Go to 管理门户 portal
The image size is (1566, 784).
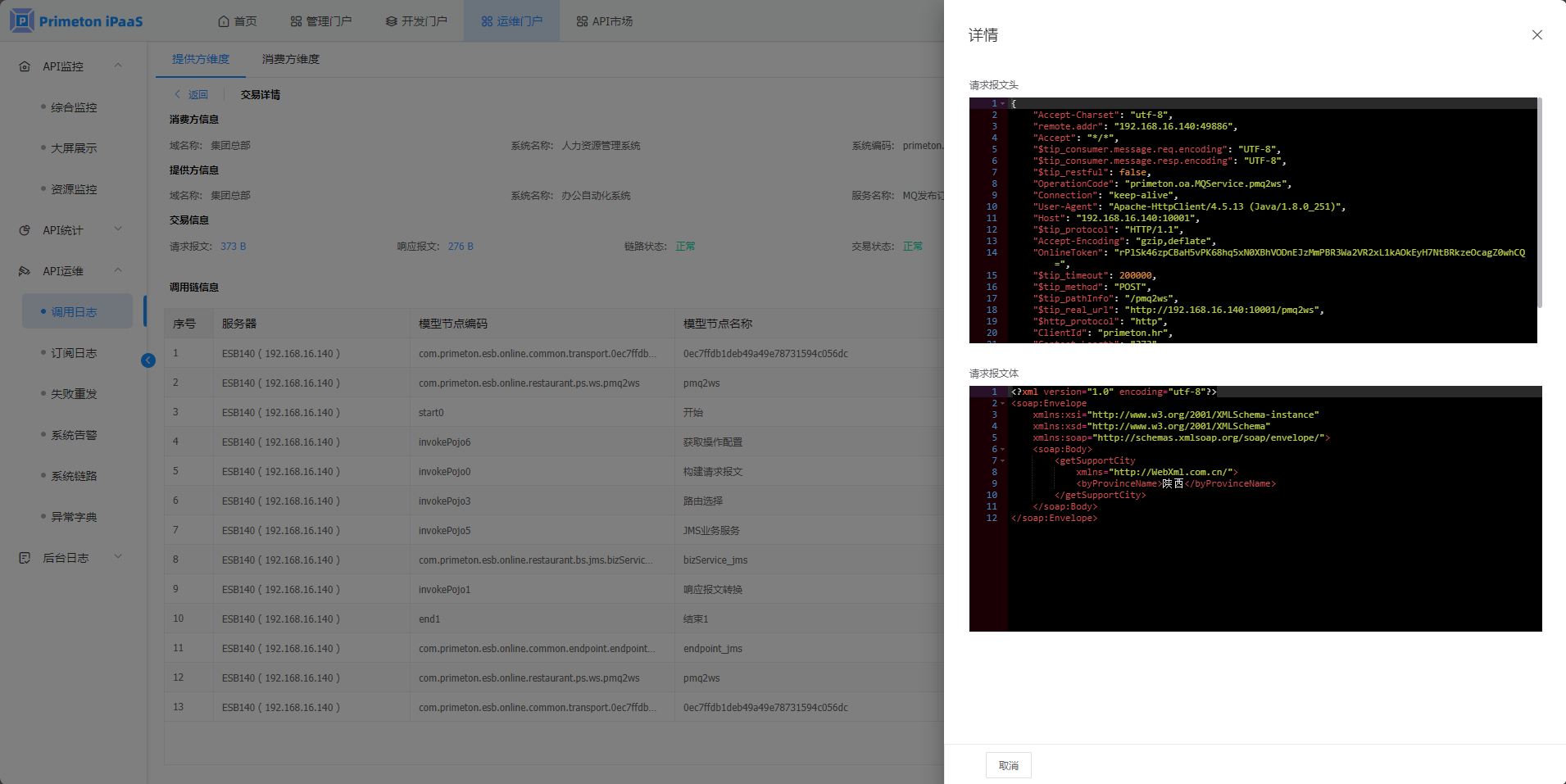click(320, 21)
